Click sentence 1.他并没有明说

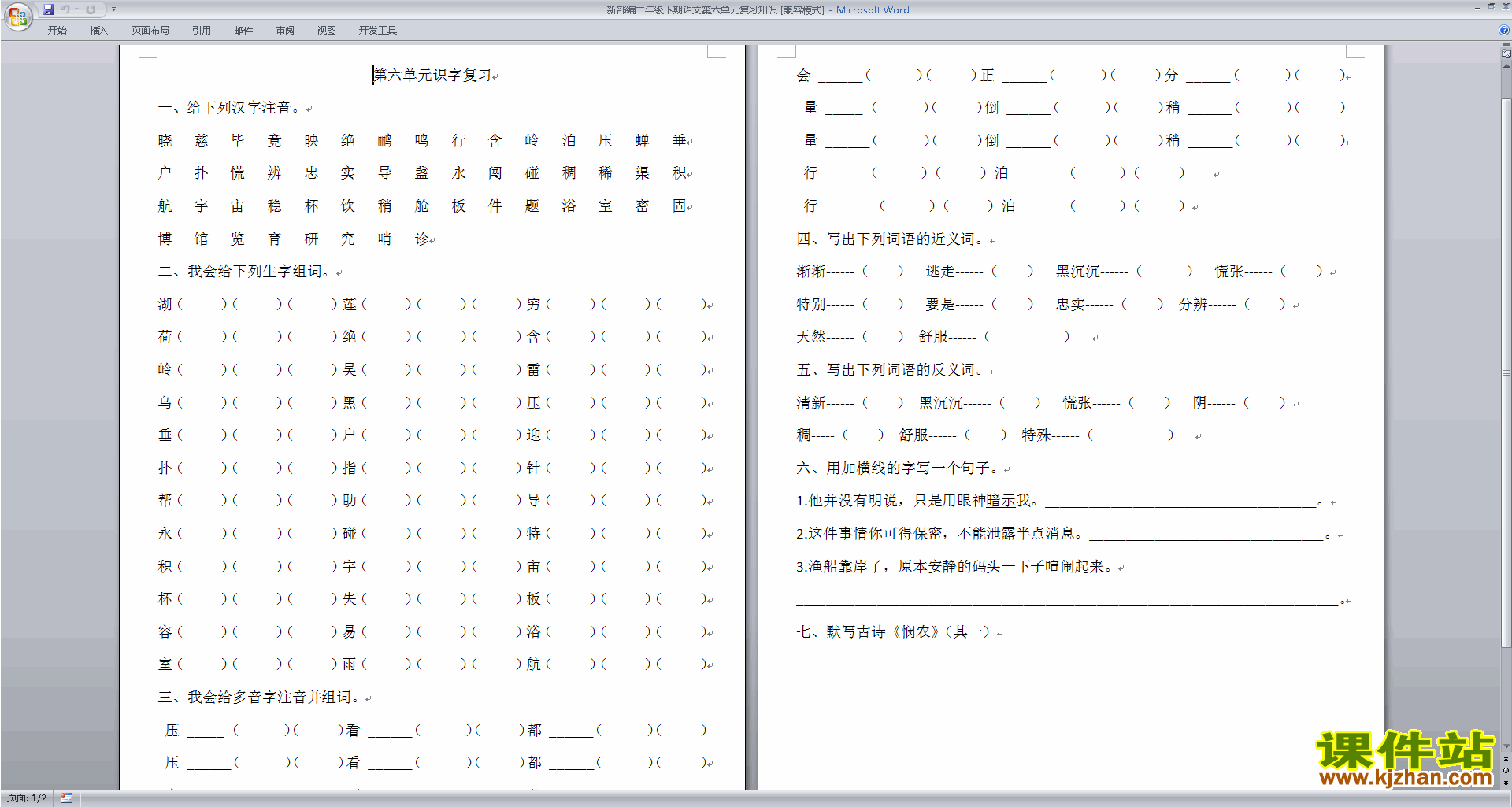(917, 501)
